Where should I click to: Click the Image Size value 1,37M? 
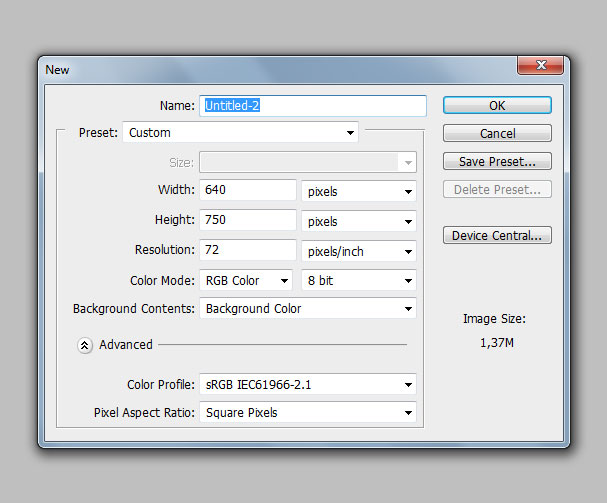(497, 343)
